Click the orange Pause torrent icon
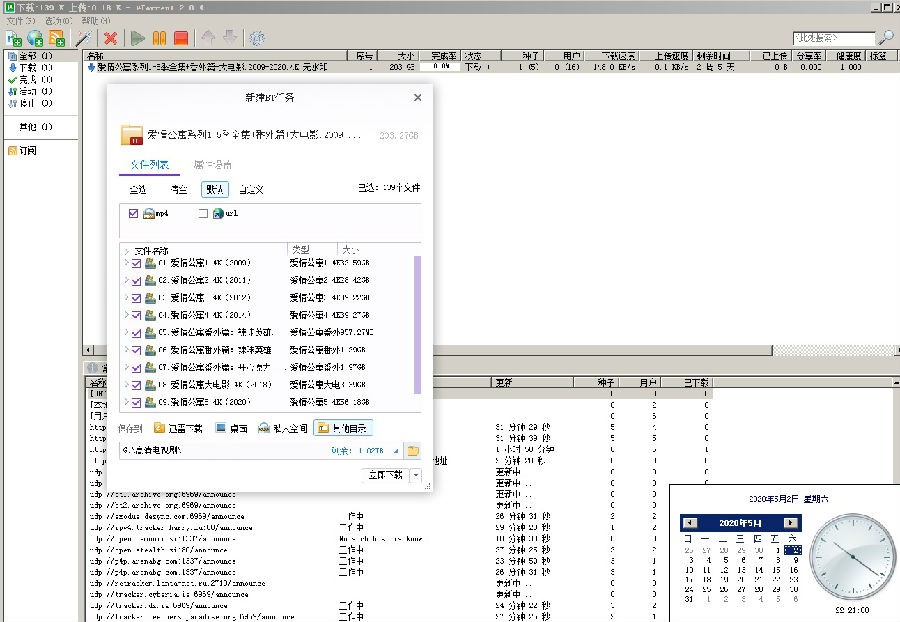The height and width of the screenshot is (622, 900). (x=159, y=38)
